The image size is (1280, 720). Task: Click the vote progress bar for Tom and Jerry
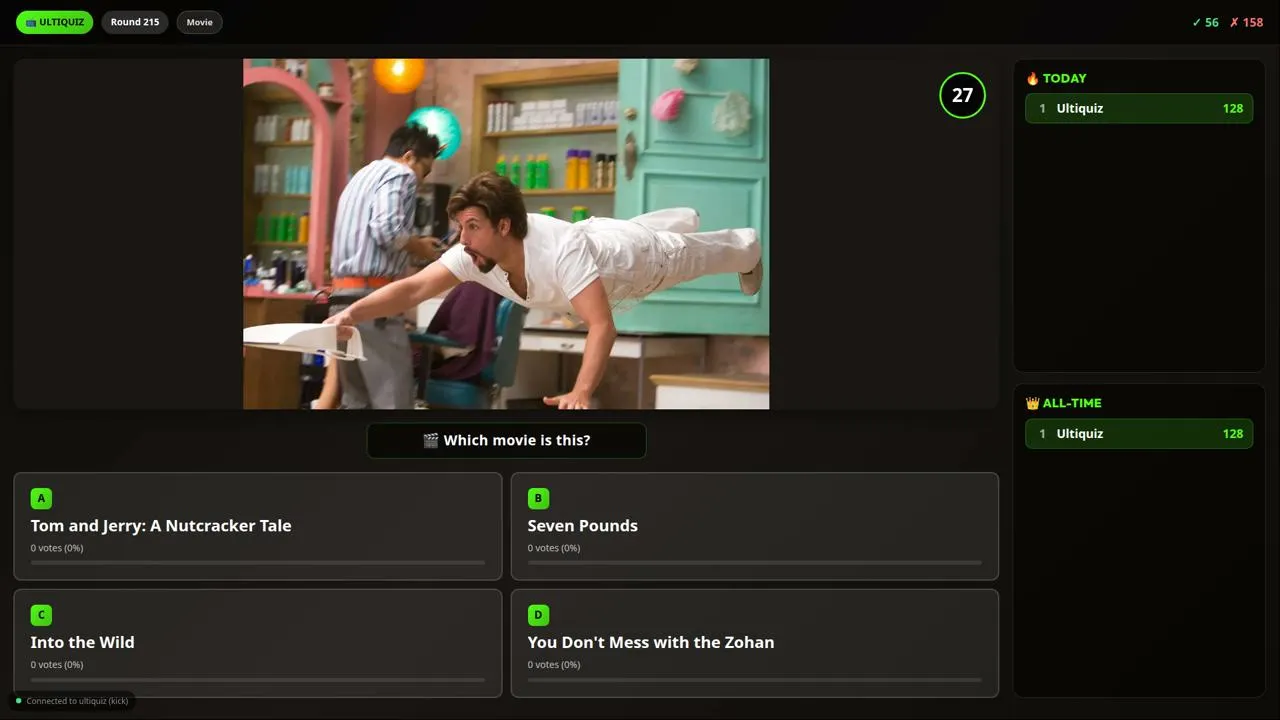tap(258, 563)
